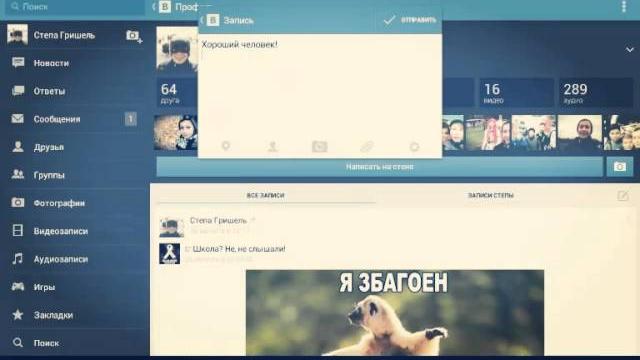Image resolution: width=640 pixels, height=360 pixels.
Task: Open the Сообщения envelope icon
Action: pos(18,119)
